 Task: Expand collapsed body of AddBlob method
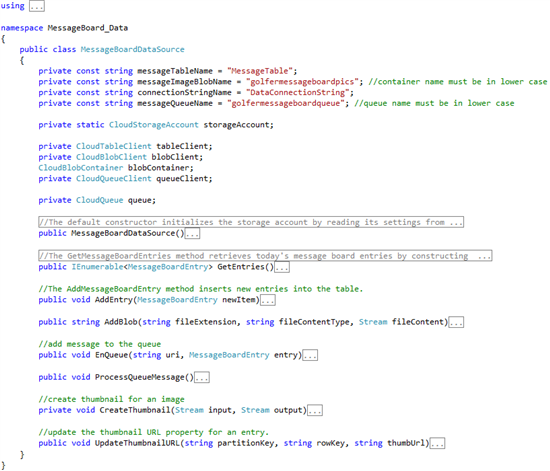click(x=456, y=322)
